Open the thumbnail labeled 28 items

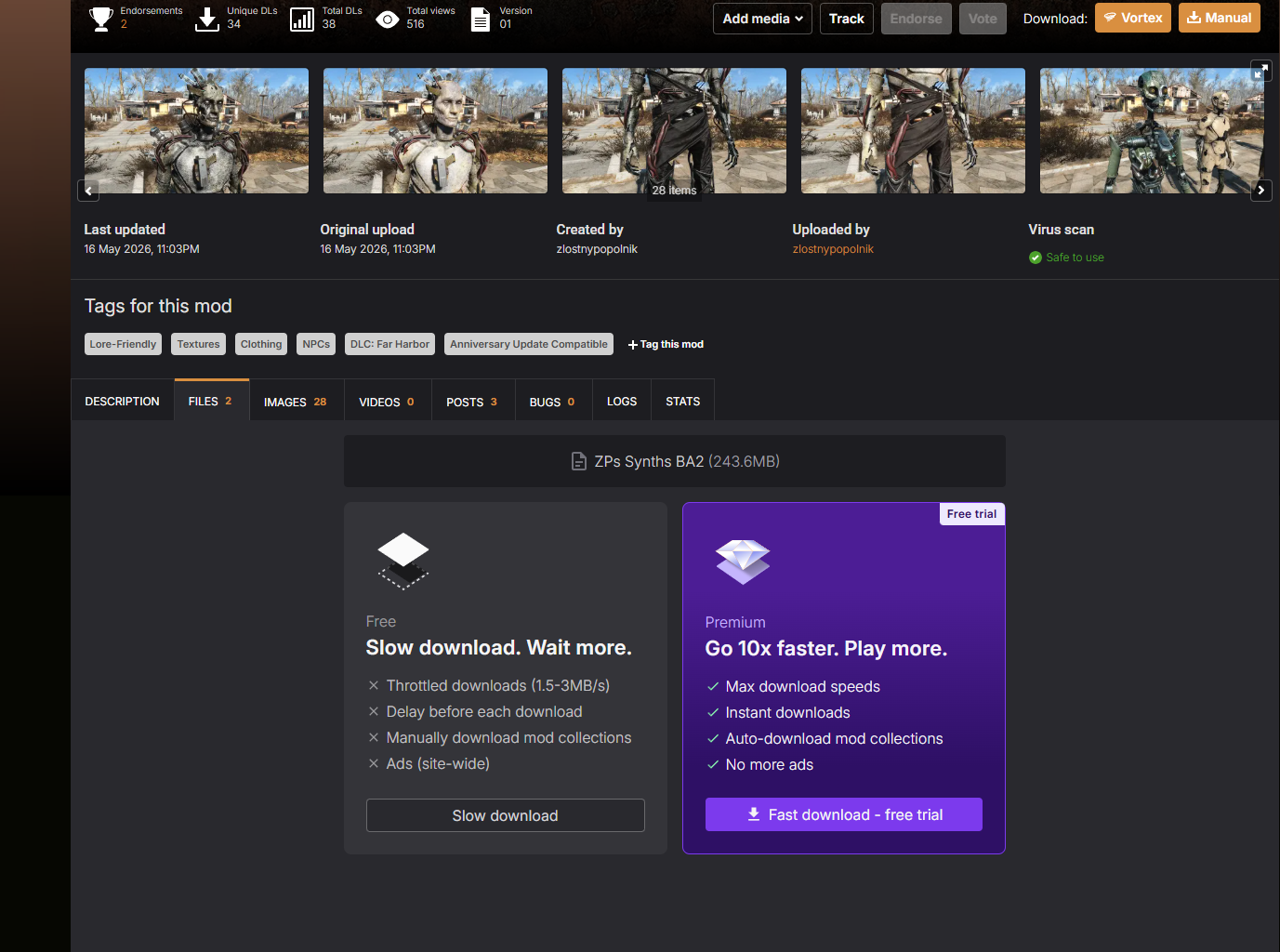(x=674, y=131)
